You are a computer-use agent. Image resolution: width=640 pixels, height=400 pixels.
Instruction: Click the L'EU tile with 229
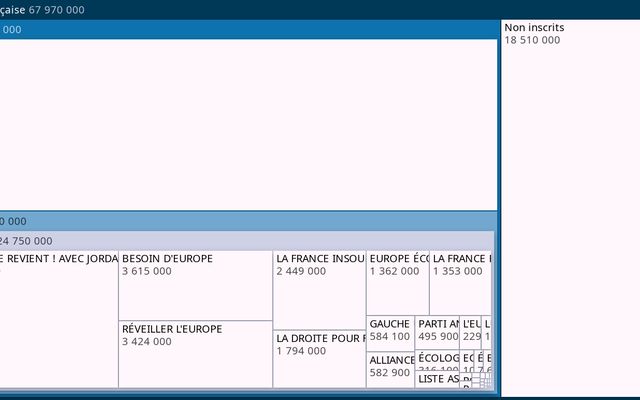coord(471,331)
